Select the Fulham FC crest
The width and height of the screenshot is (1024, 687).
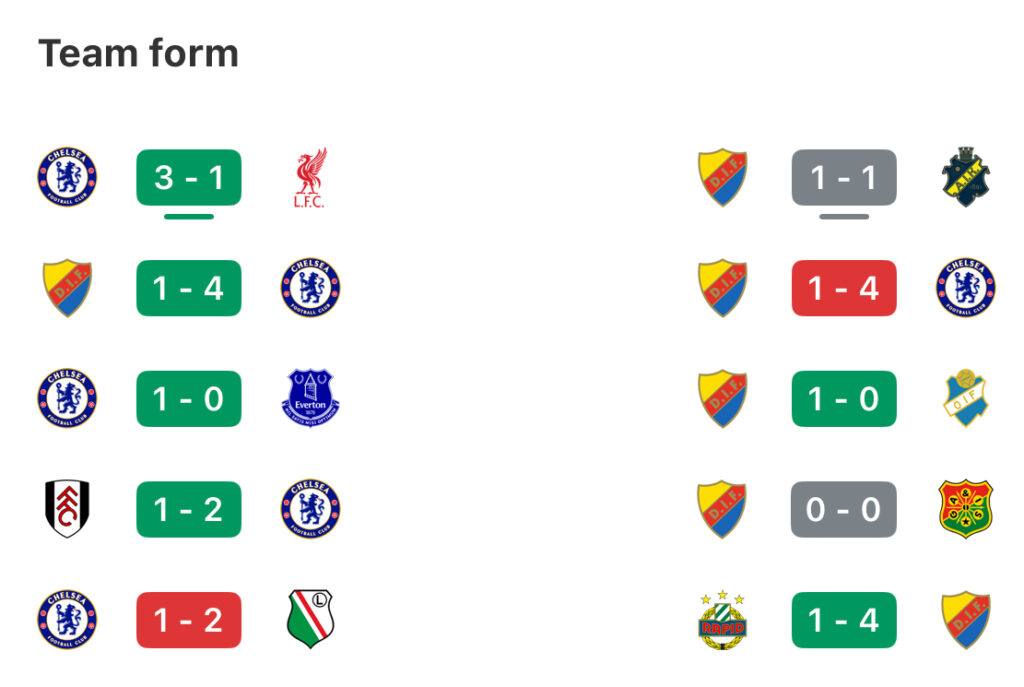pos(67,509)
